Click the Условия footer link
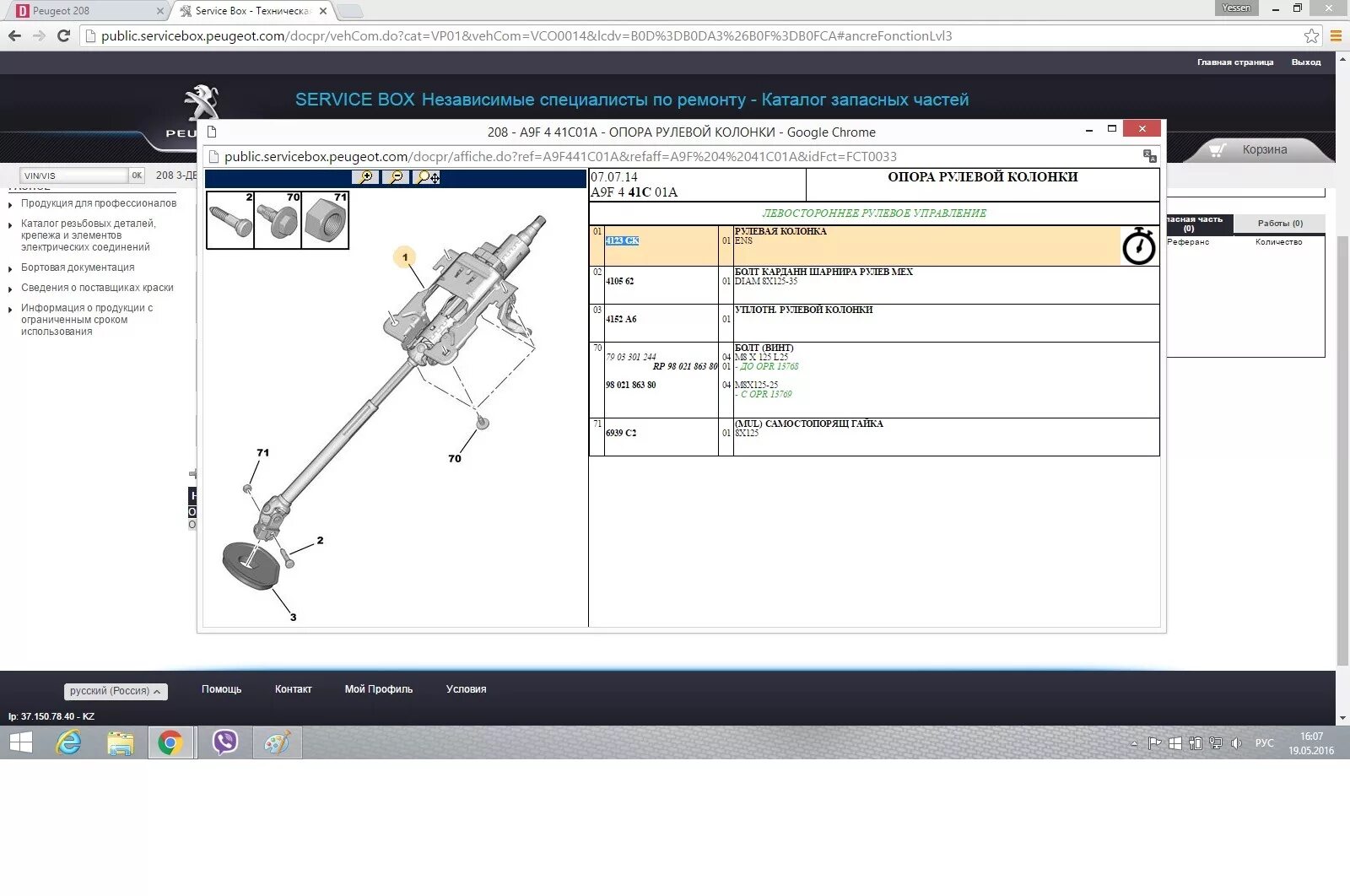 [x=466, y=689]
